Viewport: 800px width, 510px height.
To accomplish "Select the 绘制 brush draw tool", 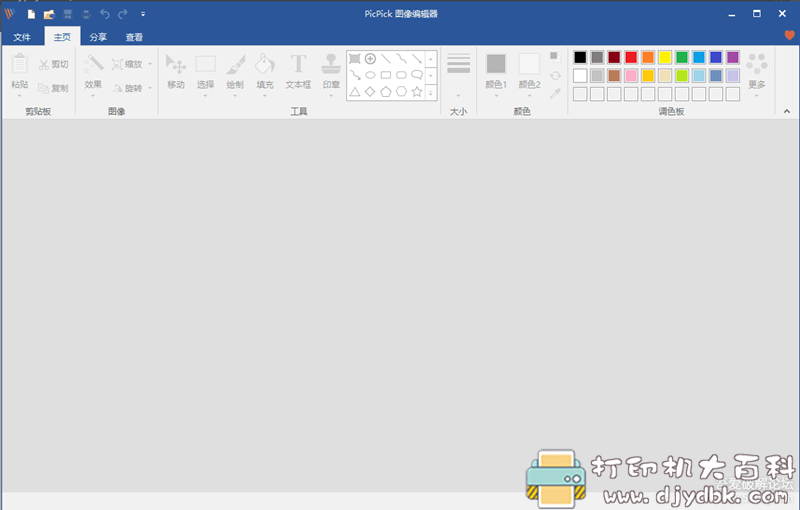I will pyautogui.click(x=235, y=71).
